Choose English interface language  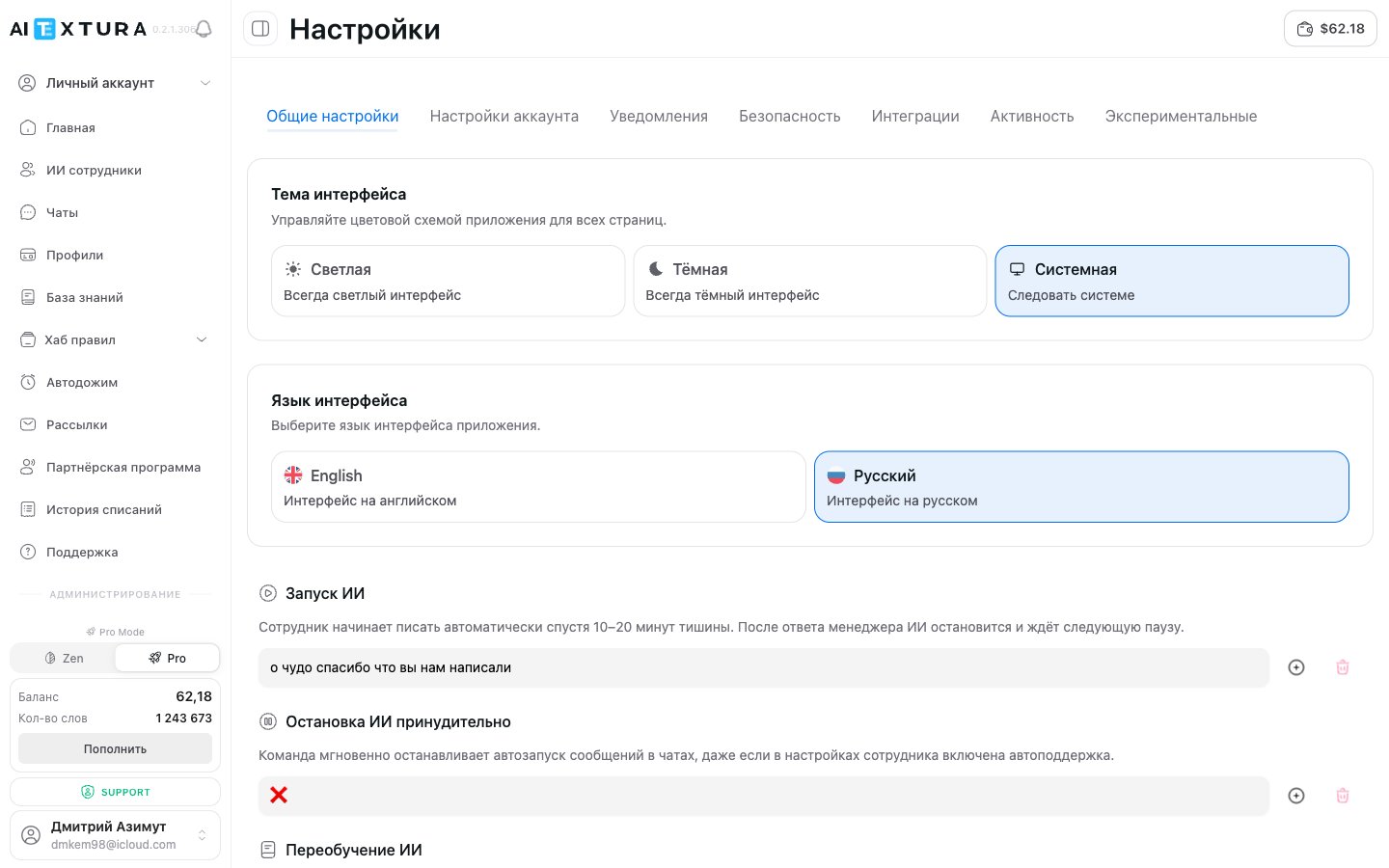pos(538,487)
